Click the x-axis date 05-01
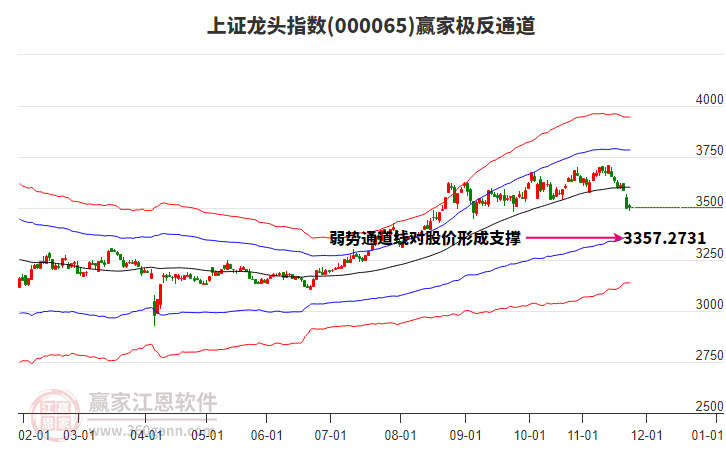This screenshot has height=450, width=726. pos(207,436)
